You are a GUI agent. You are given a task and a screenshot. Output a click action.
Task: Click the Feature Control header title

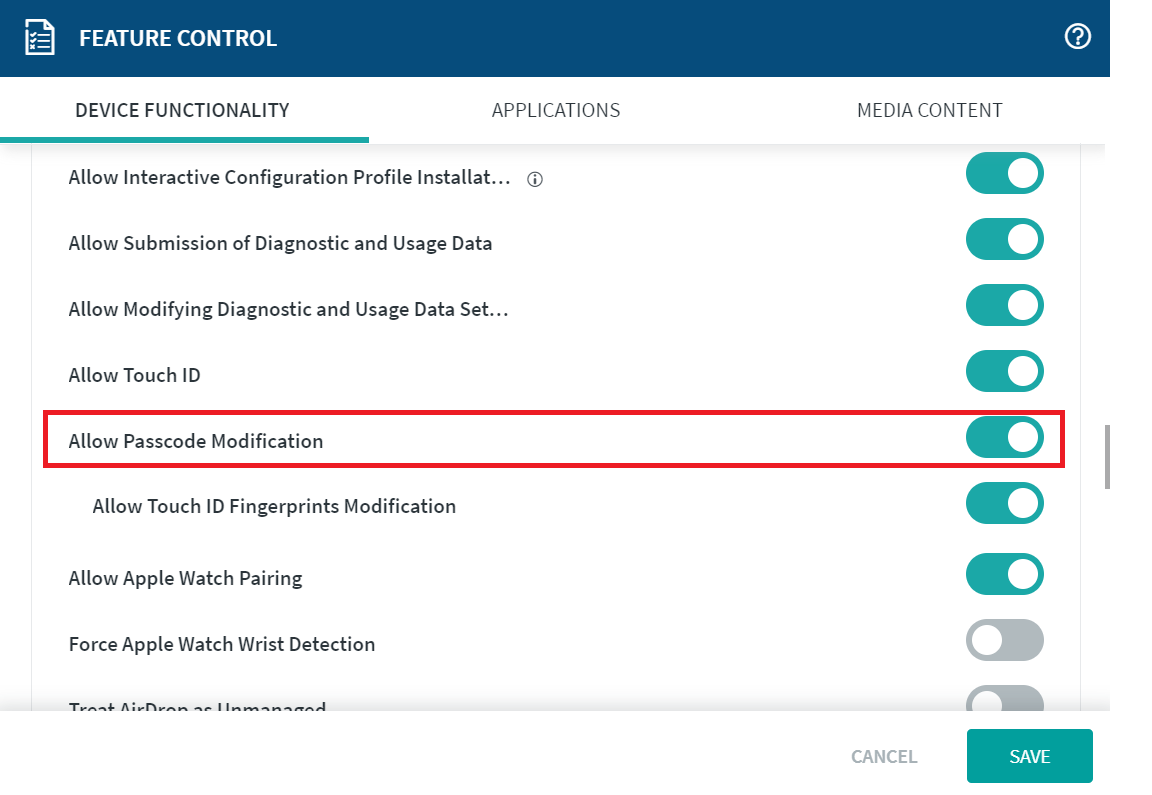click(x=178, y=39)
